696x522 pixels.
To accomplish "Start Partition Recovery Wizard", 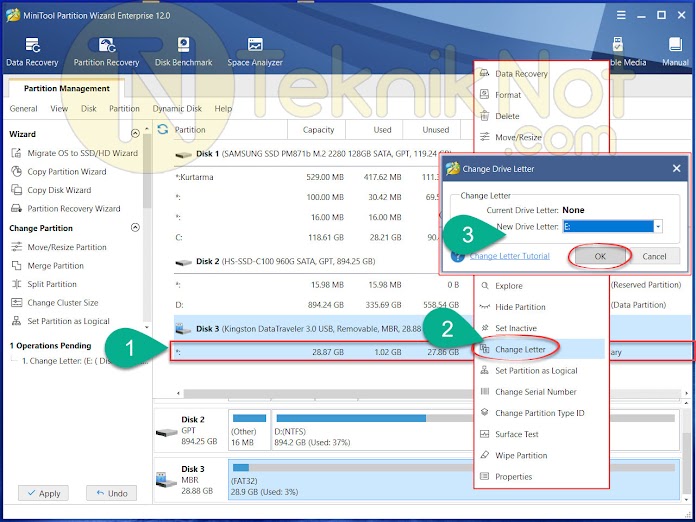I will point(65,209).
